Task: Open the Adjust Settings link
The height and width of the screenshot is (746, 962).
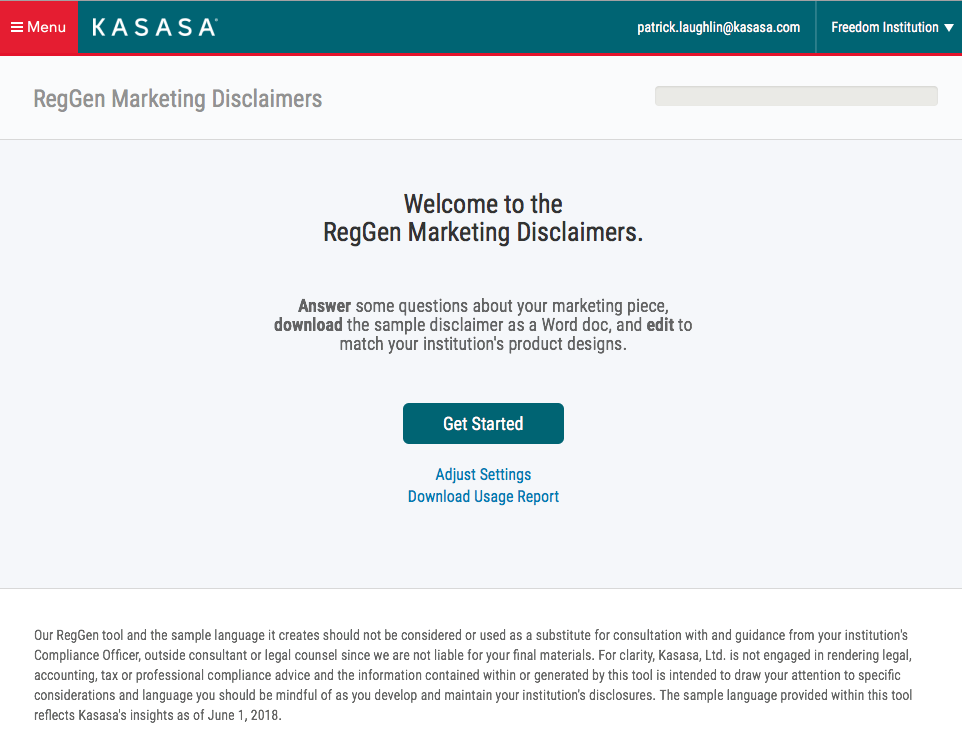Action: pyautogui.click(x=483, y=475)
